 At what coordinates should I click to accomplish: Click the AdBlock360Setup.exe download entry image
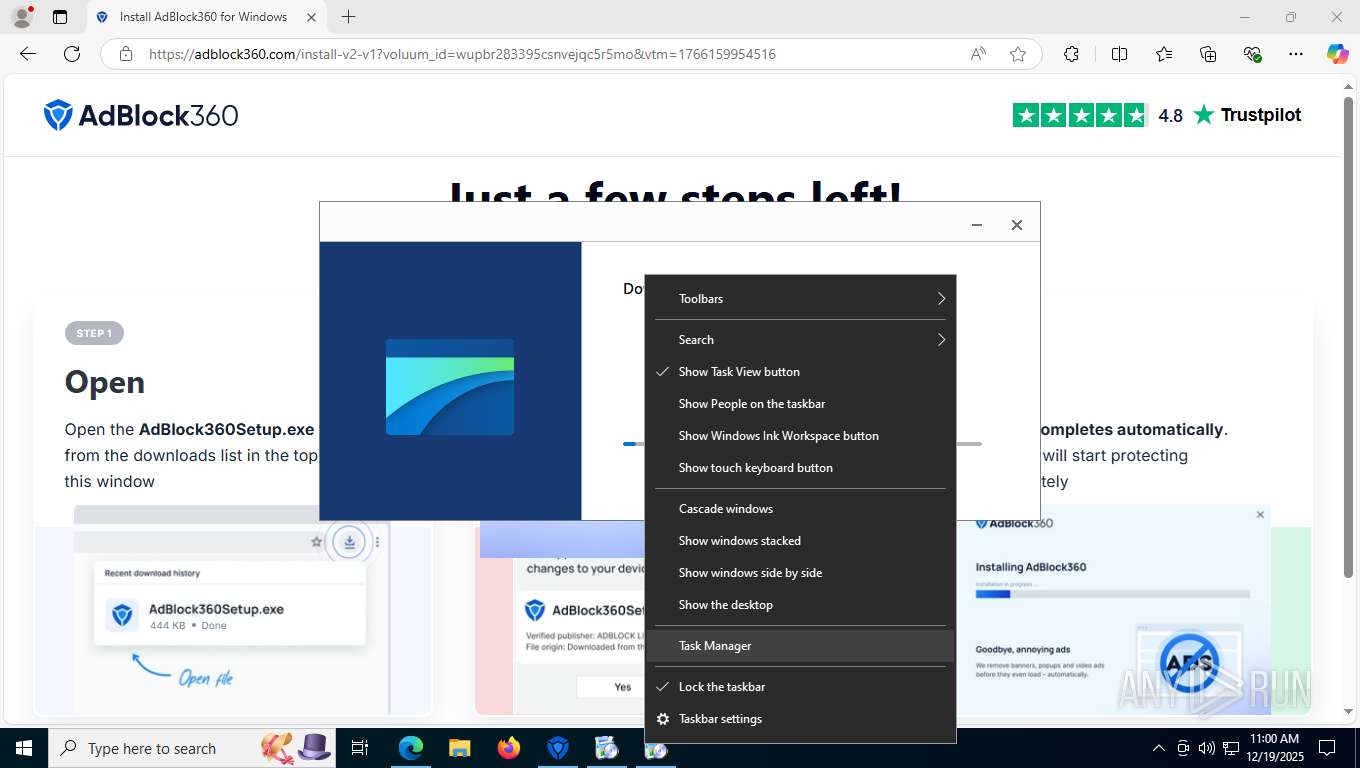pos(230,616)
